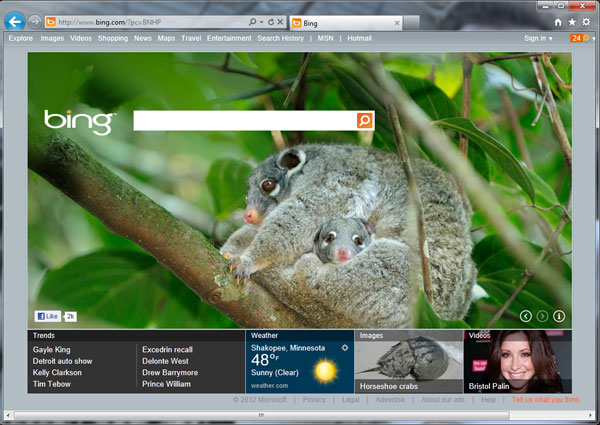Open the Entertainment menu item
The height and width of the screenshot is (425, 600).
pyautogui.click(x=229, y=38)
